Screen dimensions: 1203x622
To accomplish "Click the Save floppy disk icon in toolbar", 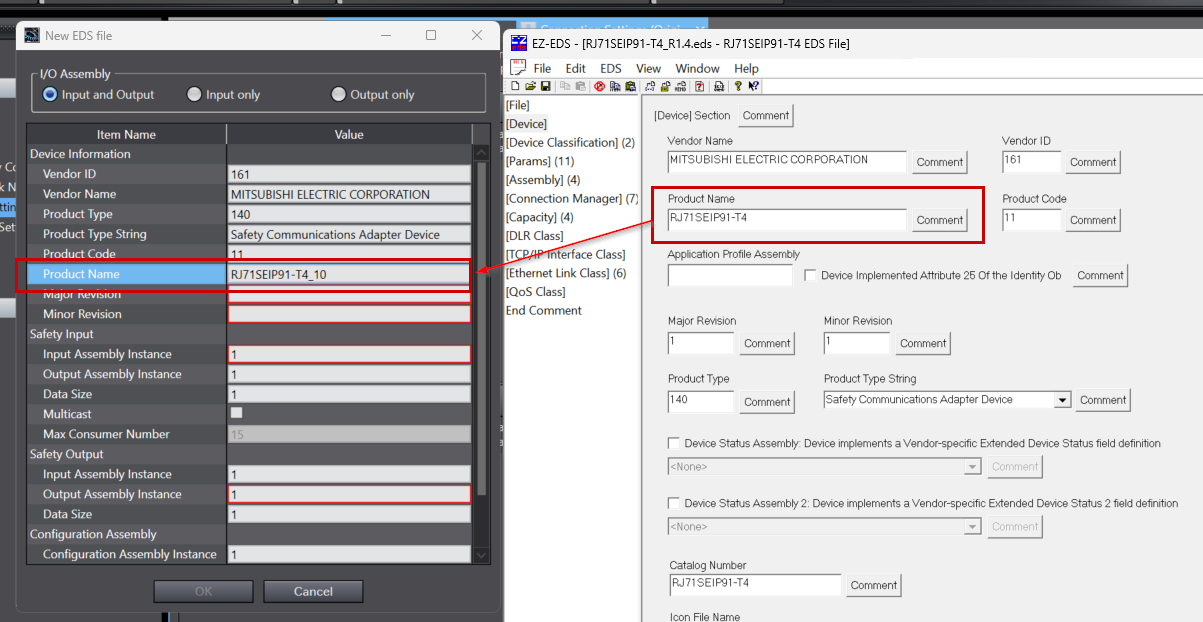I will click(546, 86).
